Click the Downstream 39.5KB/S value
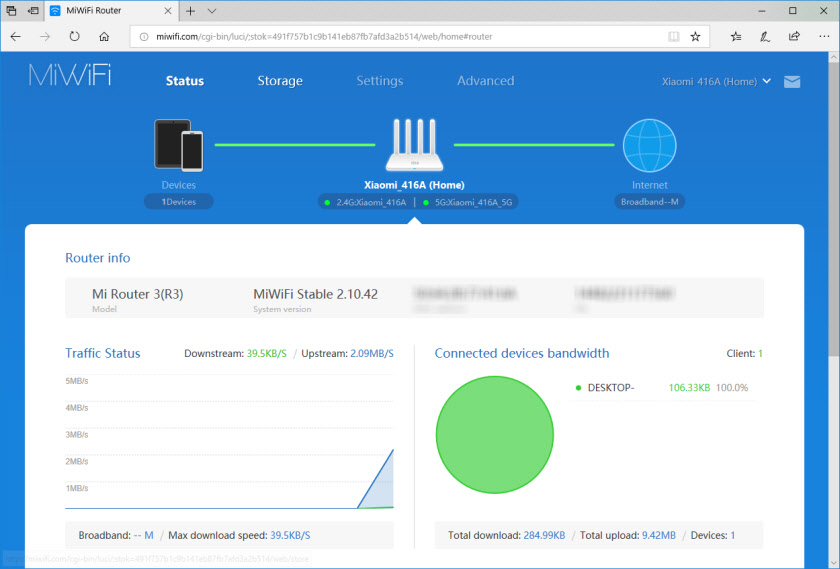This screenshot has width=840, height=569. pyautogui.click(x=266, y=354)
